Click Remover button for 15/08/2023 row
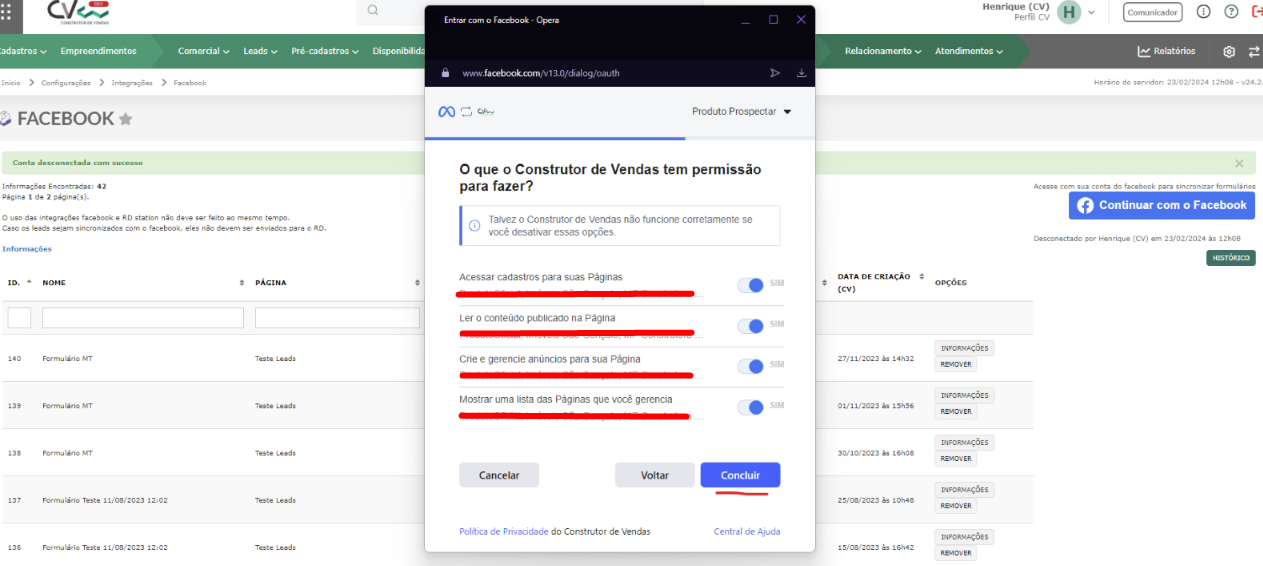This screenshot has width=1263, height=566. coord(955,552)
